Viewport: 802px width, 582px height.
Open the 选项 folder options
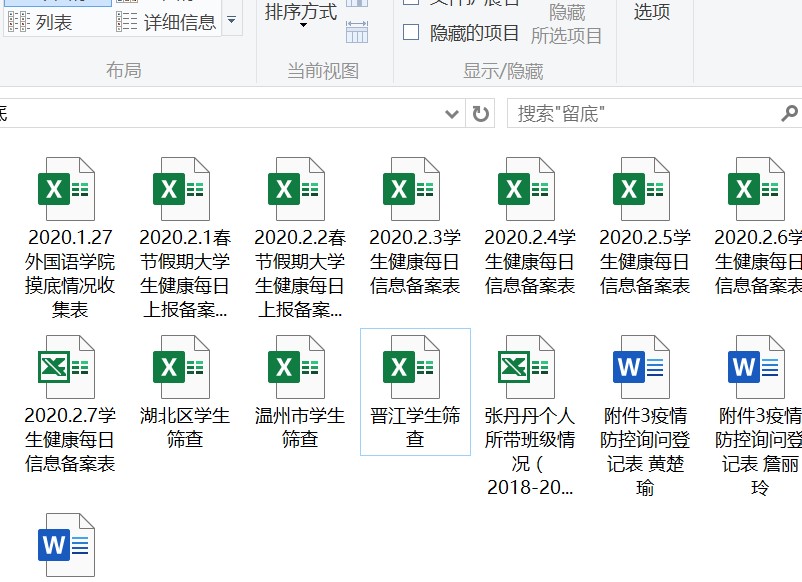pos(651,12)
